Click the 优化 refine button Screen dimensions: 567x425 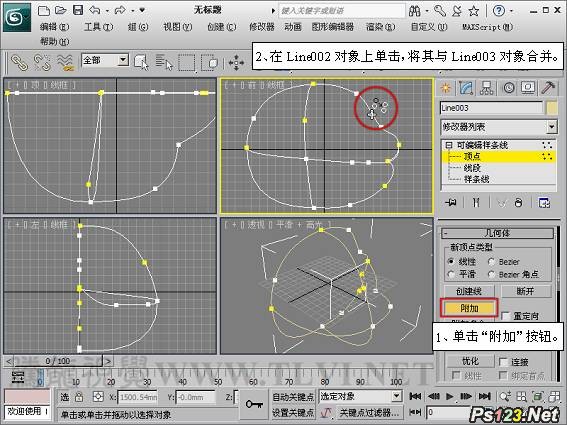470,361
